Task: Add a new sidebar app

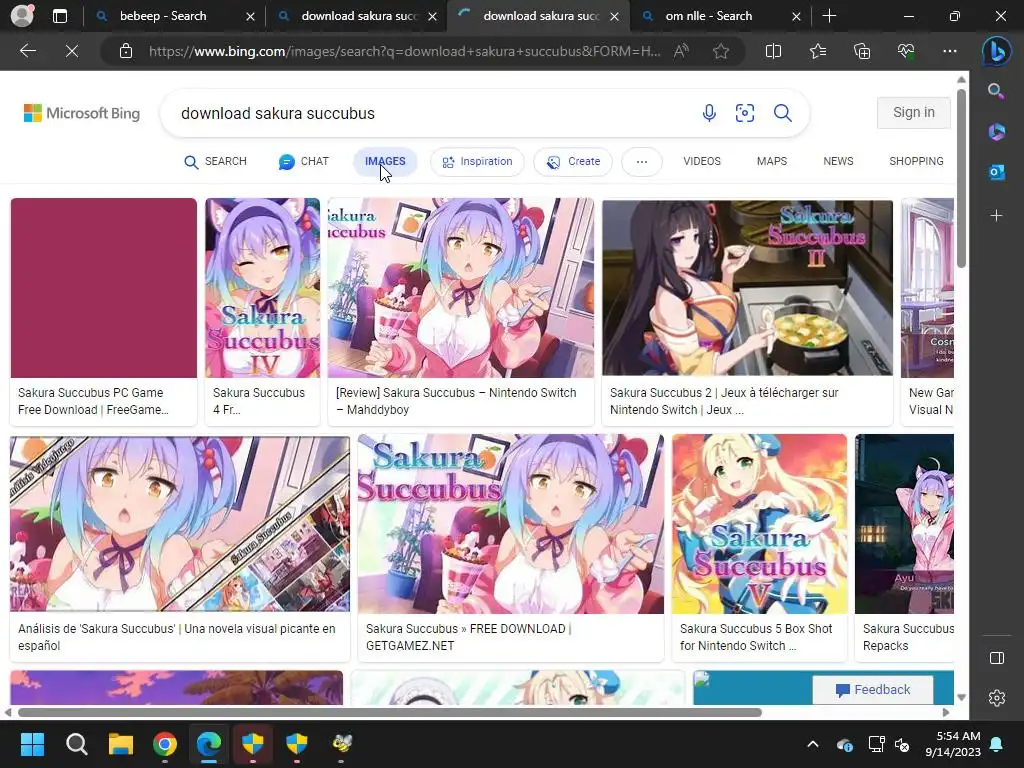Action: click(x=996, y=216)
